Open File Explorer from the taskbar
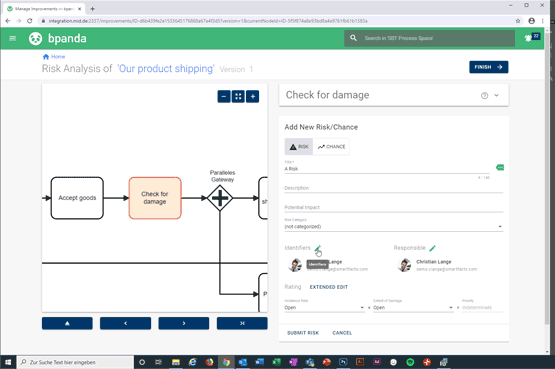Image resolution: width=555 pixels, height=369 pixels. (176, 362)
